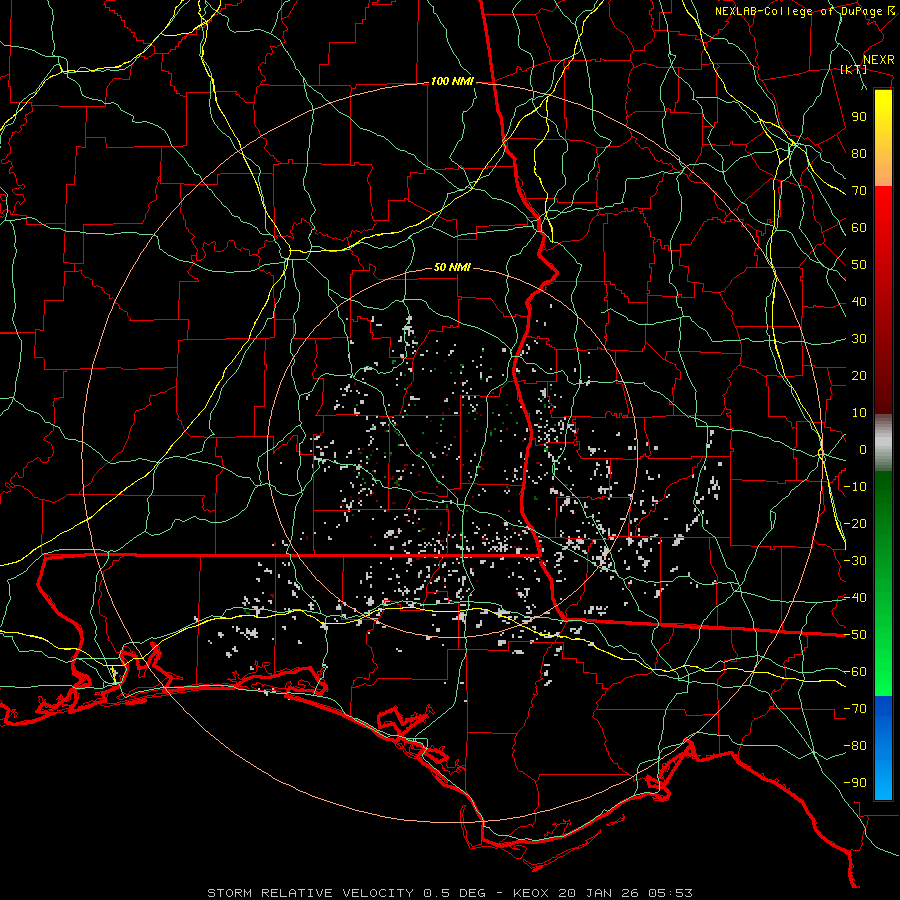Image resolution: width=900 pixels, height=900 pixels.
Task: Click the 0 value on the velocity scale
Action: tap(863, 449)
